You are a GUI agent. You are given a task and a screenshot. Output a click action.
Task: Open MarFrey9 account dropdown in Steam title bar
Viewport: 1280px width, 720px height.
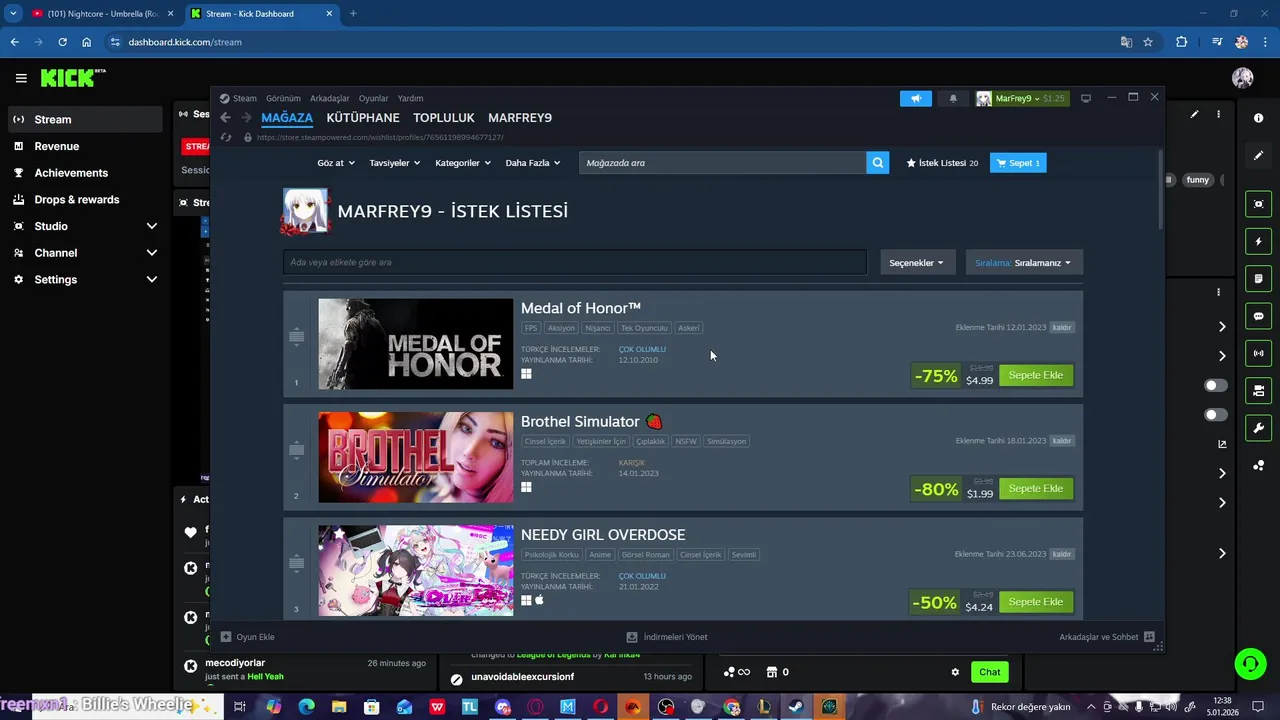tap(1021, 98)
